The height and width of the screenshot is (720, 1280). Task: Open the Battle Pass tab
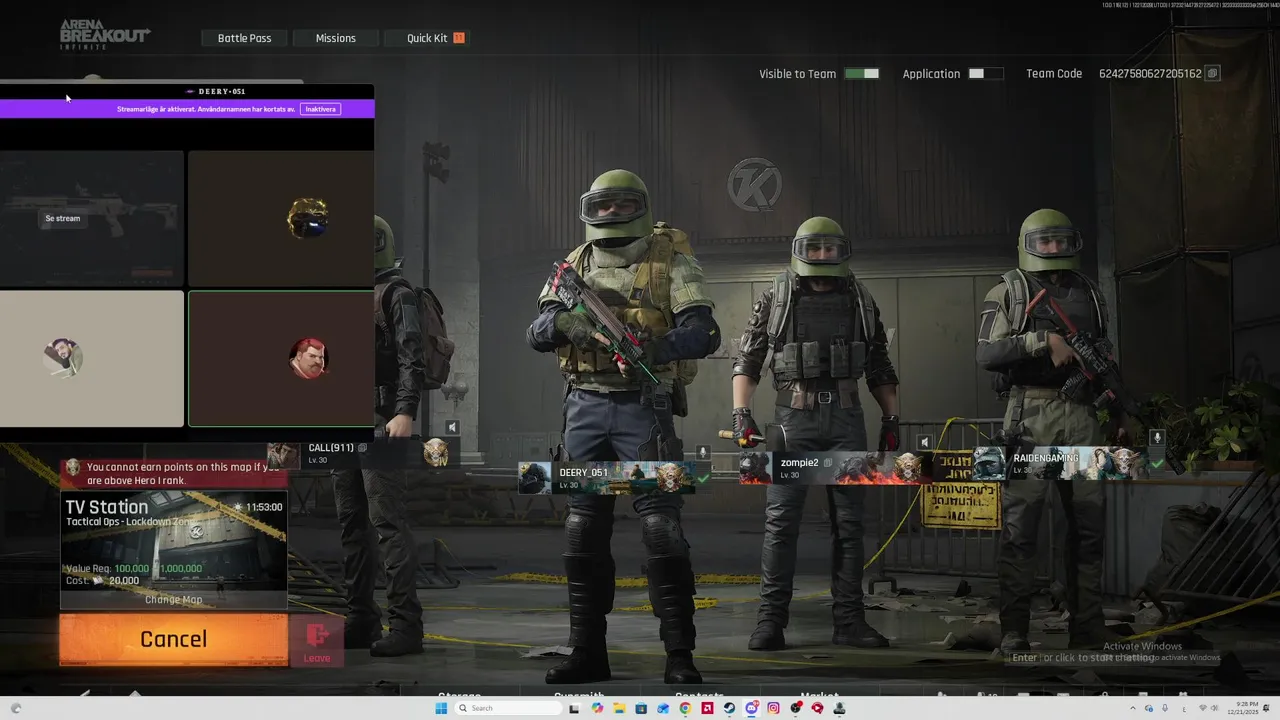(244, 38)
